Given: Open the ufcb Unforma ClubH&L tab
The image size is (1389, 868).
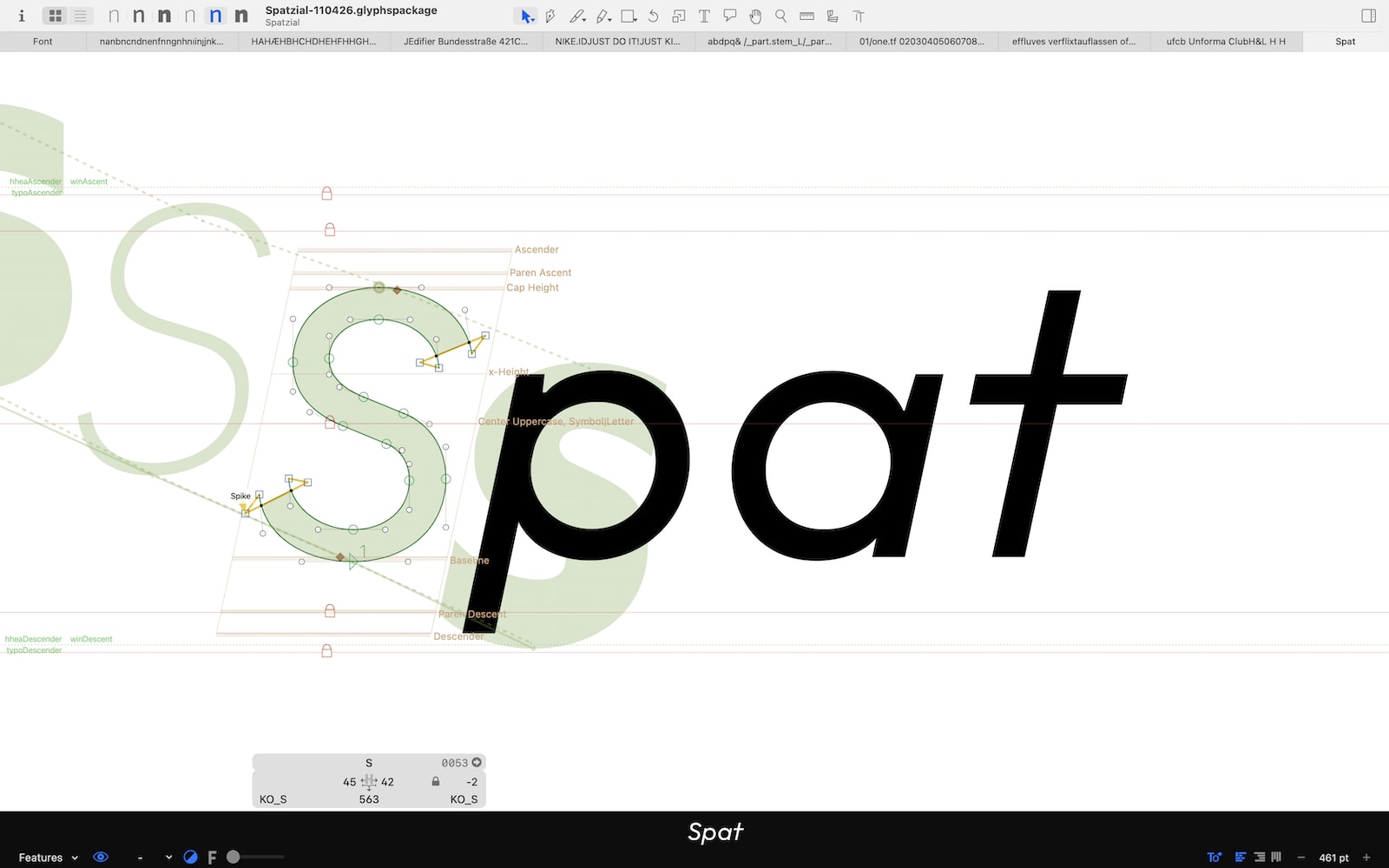Looking at the screenshot, I should click(1226, 41).
